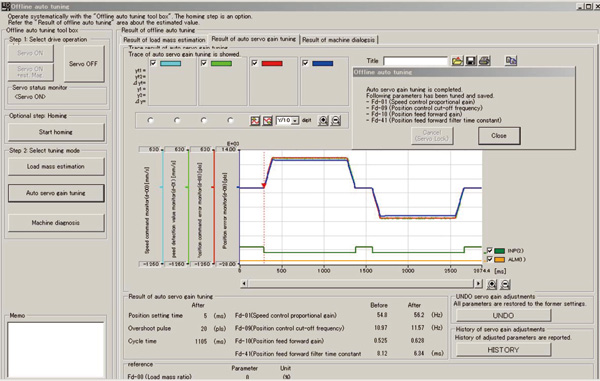Screen dimensions: 600x381
Task: Click the Offline auto tuning title bar icon
Action: pos(5,6)
